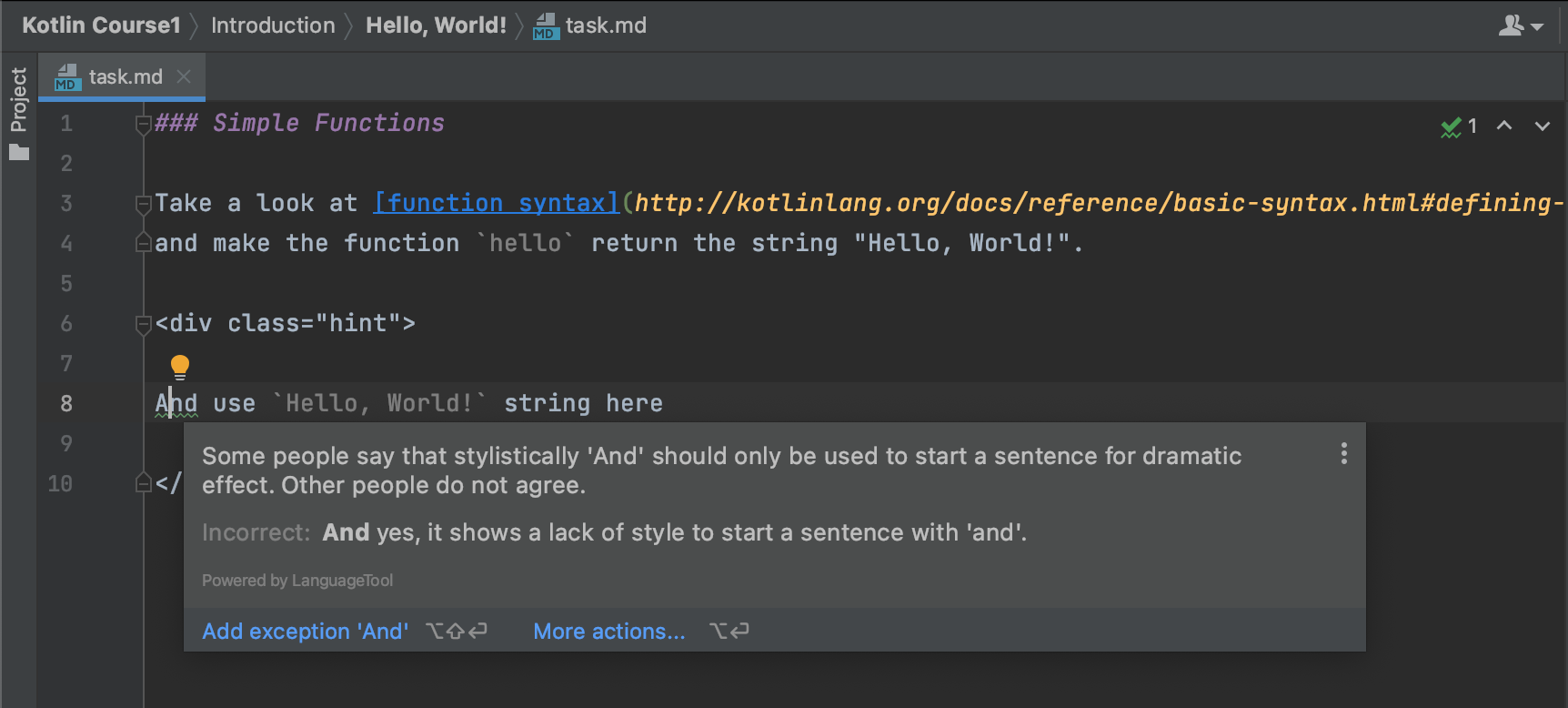
Task: Collapse the paragraph fold on line 3
Action: 143,204
